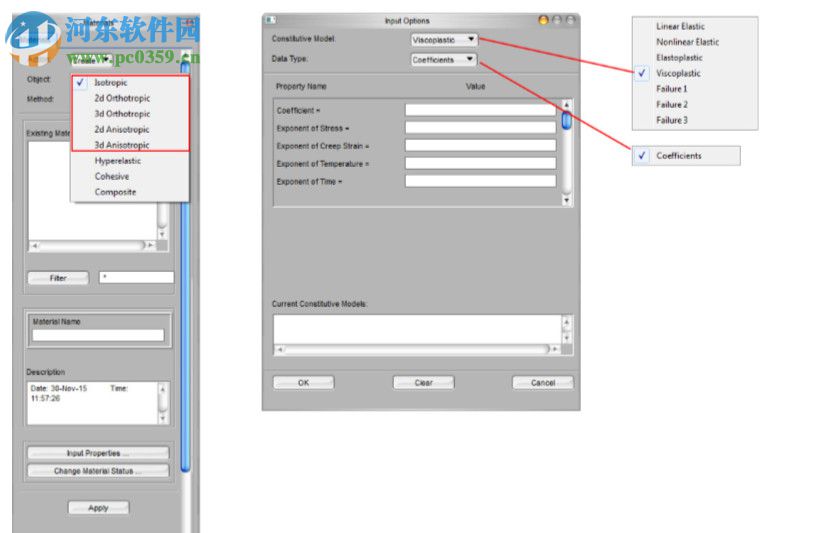The height and width of the screenshot is (533, 830).
Task: Click the Material Name input field
Action: [98, 335]
